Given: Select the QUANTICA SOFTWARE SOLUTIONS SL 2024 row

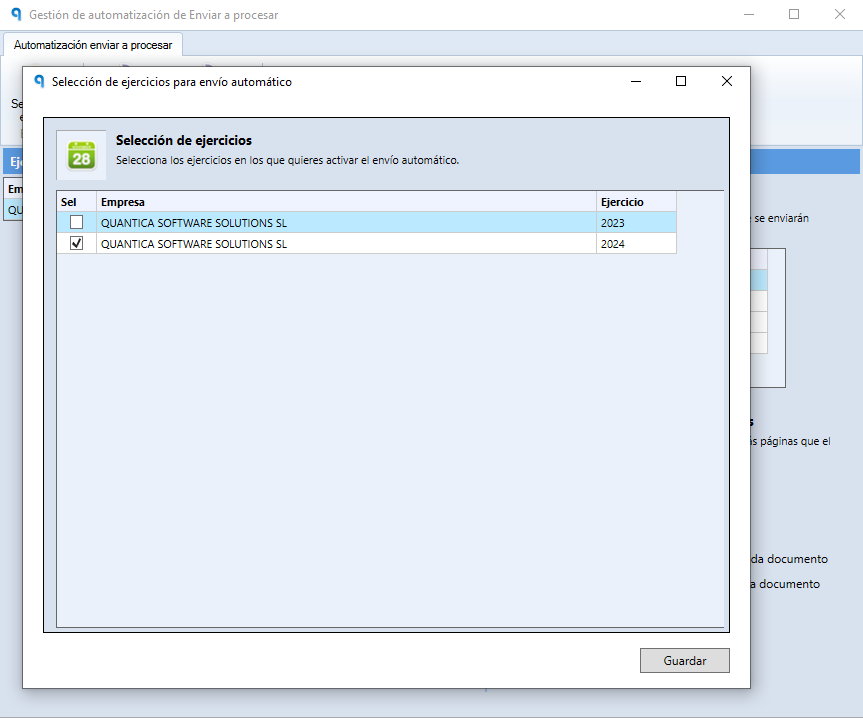Looking at the screenshot, I should (367, 244).
